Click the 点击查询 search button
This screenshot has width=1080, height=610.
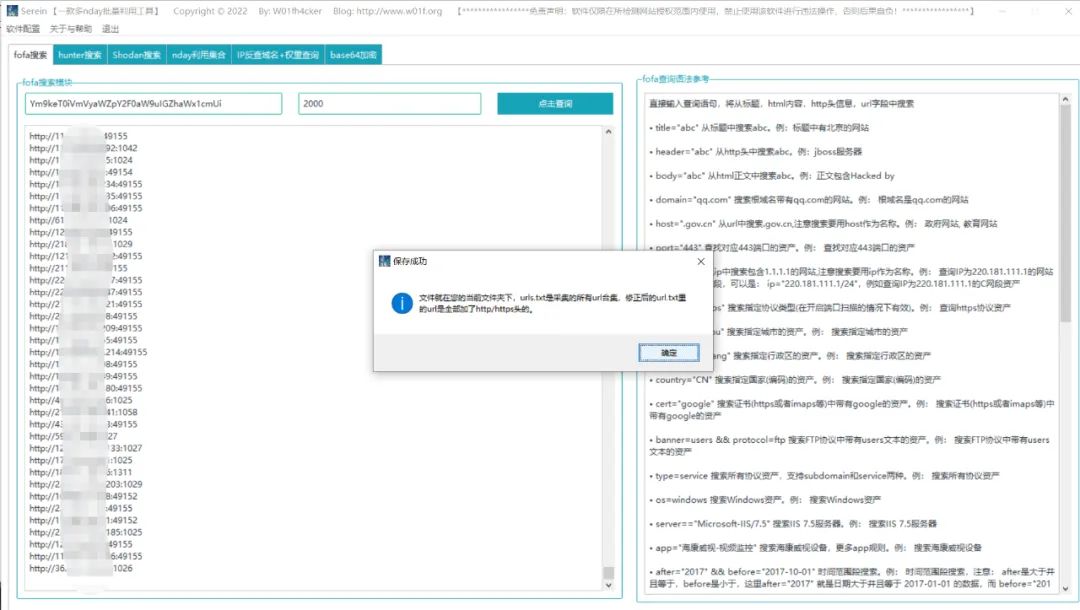pyautogui.click(x=555, y=103)
